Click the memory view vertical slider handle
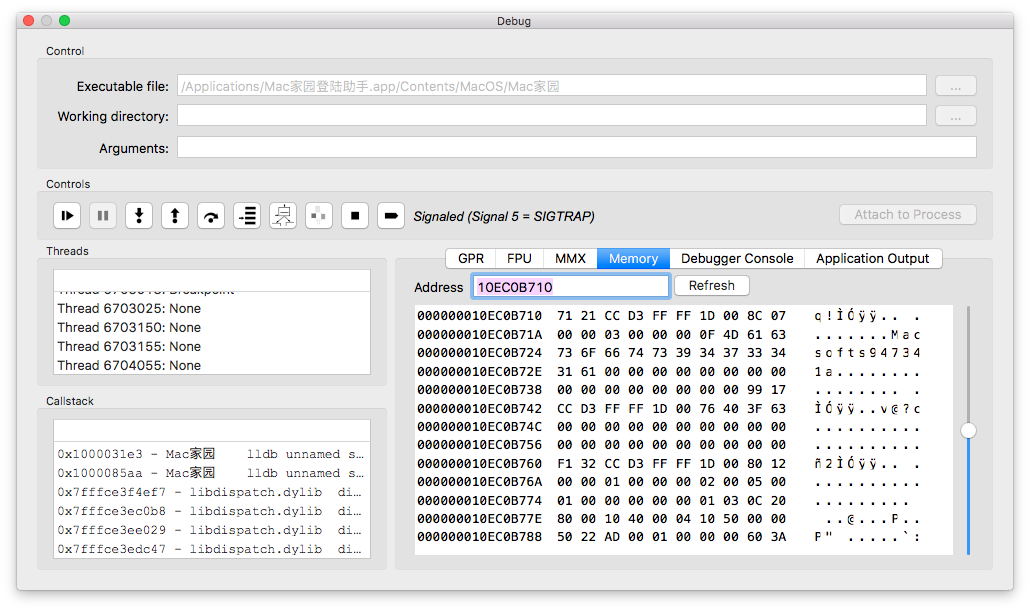Screen dimensions: 1030x611 coord(968,430)
